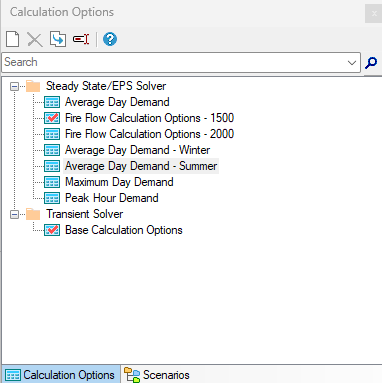Select the Transient Solver label
The height and width of the screenshot is (383, 382).
pyautogui.click(x=85, y=214)
